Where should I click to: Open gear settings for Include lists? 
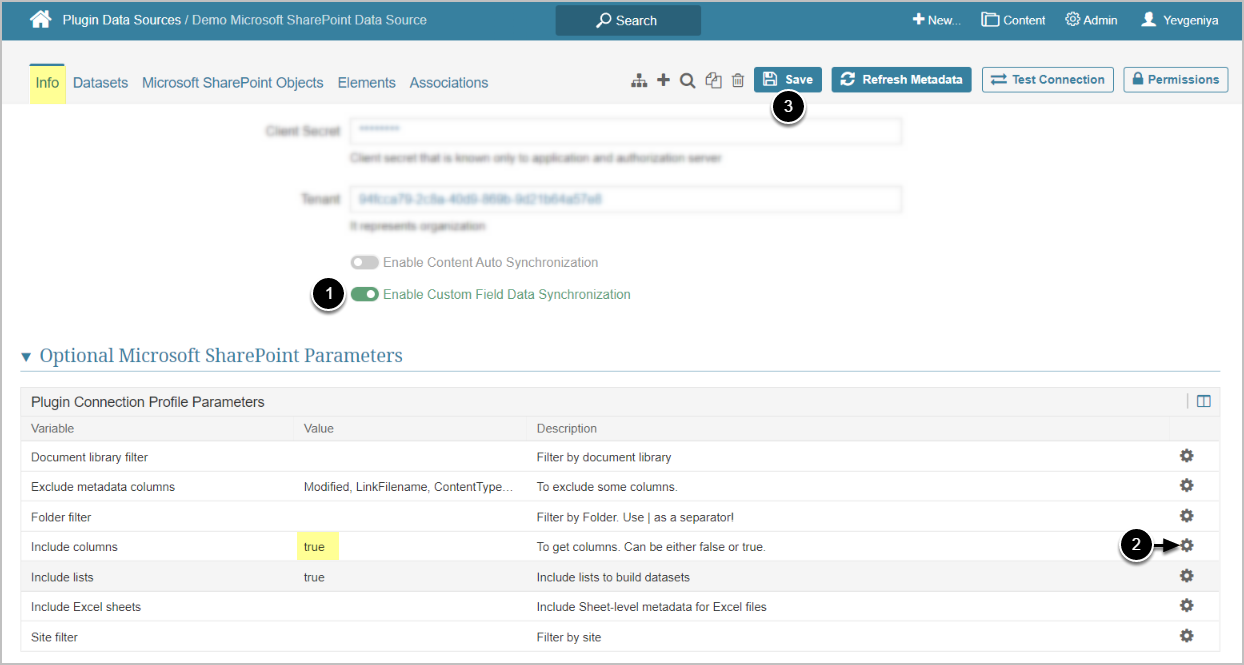pos(1186,576)
